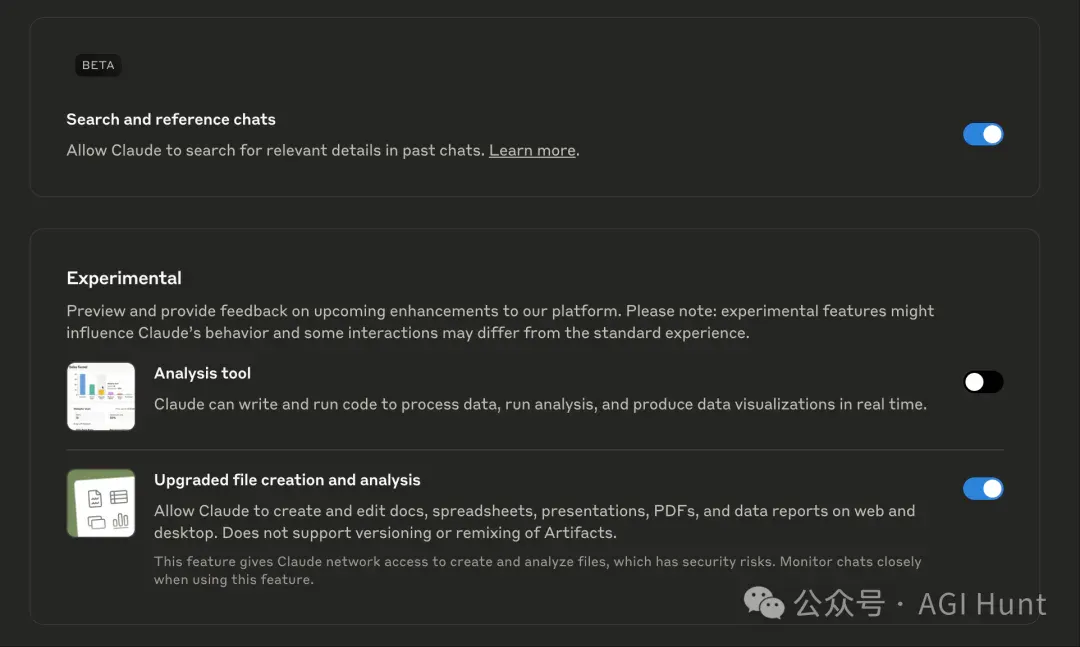Screen dimensions: 1080x647
Task: Click the green file creation feature icon
Action: (101, 503)
